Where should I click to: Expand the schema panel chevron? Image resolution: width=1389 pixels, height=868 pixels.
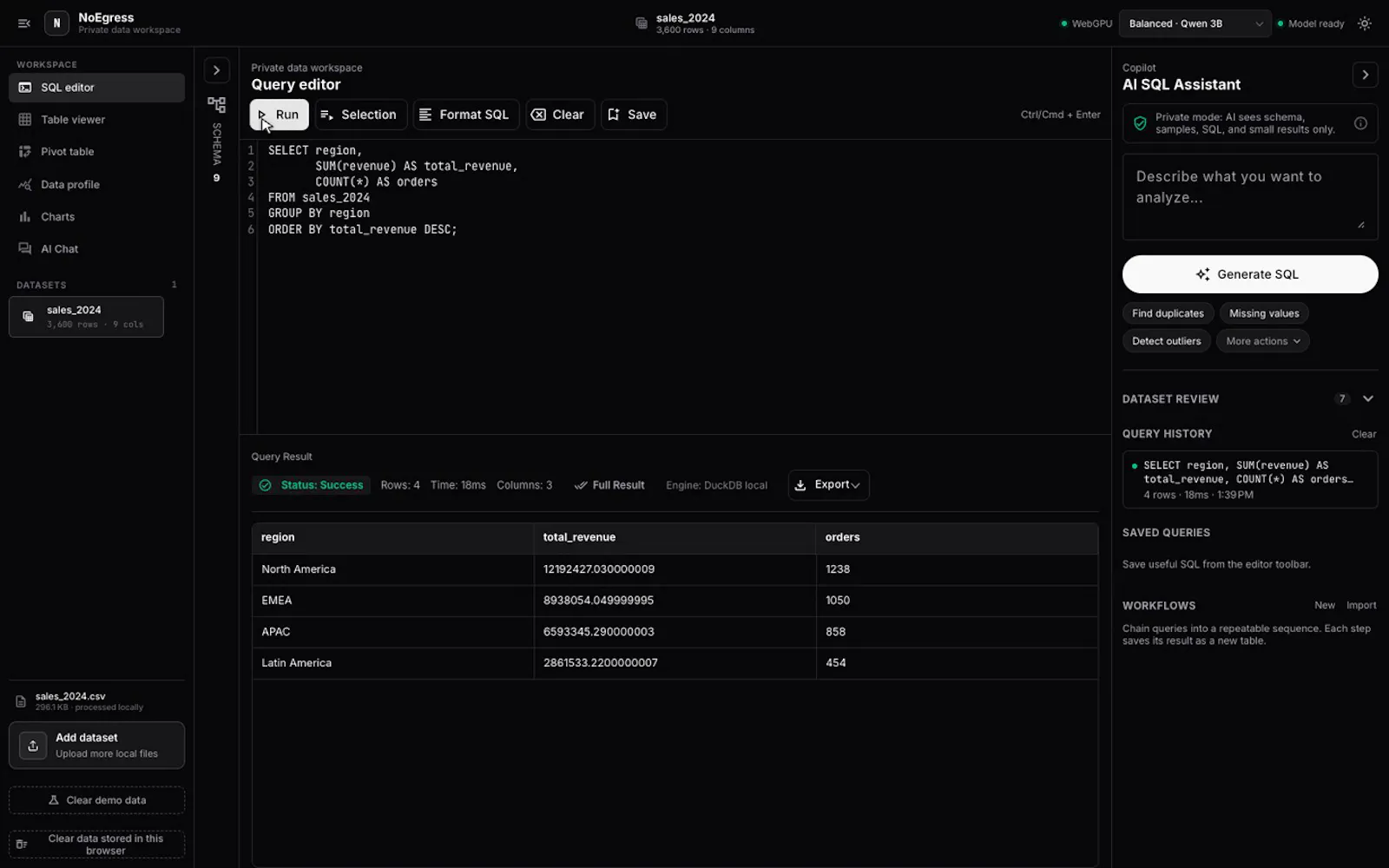[x=217, y=70]
